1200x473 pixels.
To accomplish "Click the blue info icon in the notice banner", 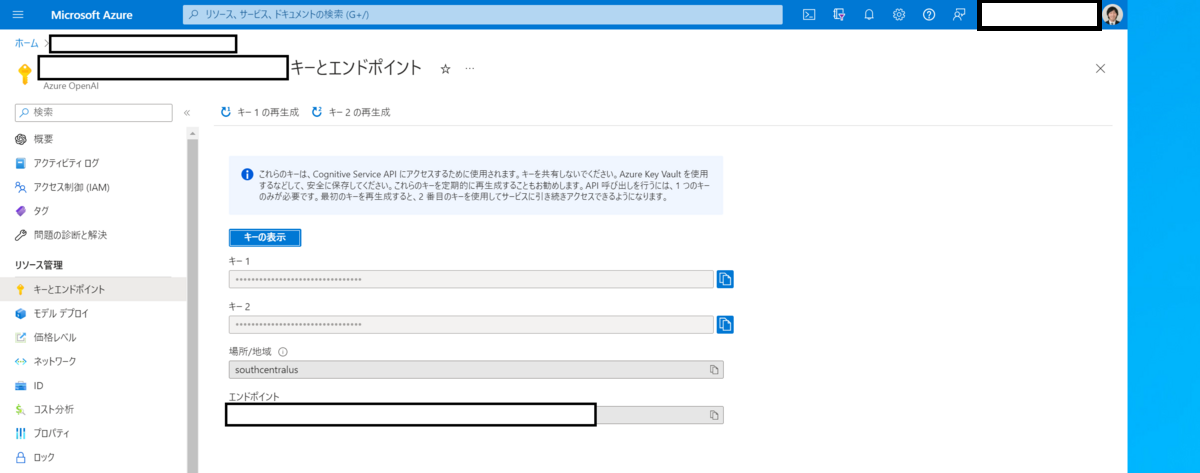I will click(x=247, y=175).
